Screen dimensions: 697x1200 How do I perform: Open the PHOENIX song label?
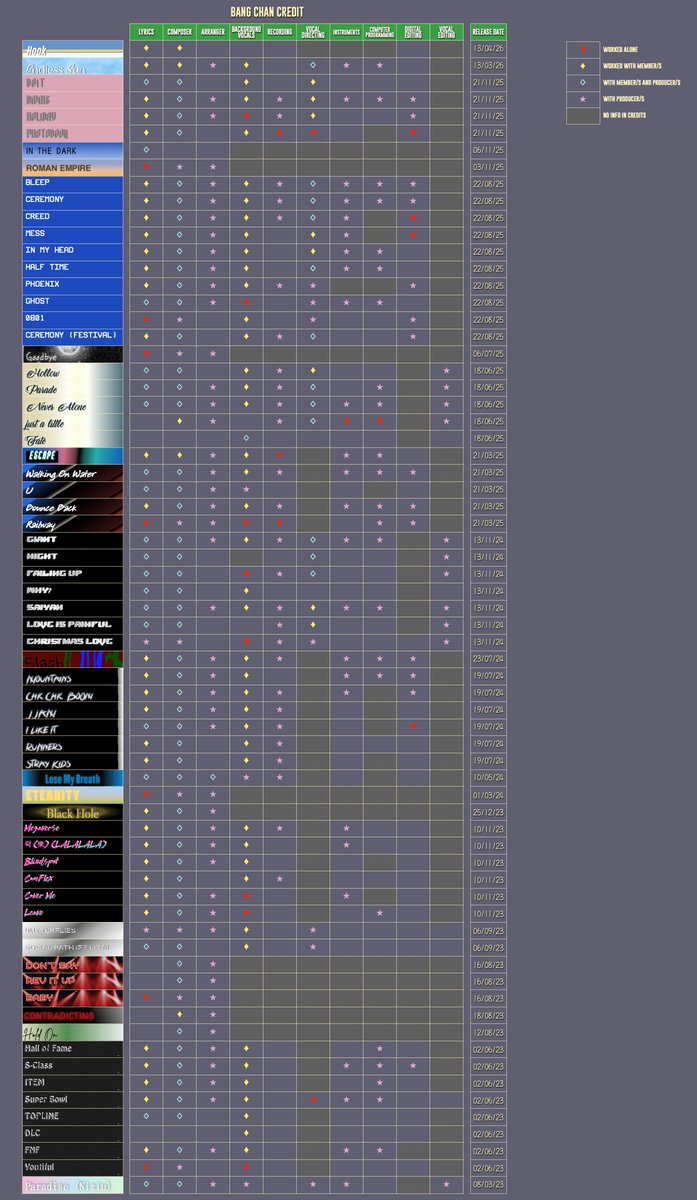[73, 284]
